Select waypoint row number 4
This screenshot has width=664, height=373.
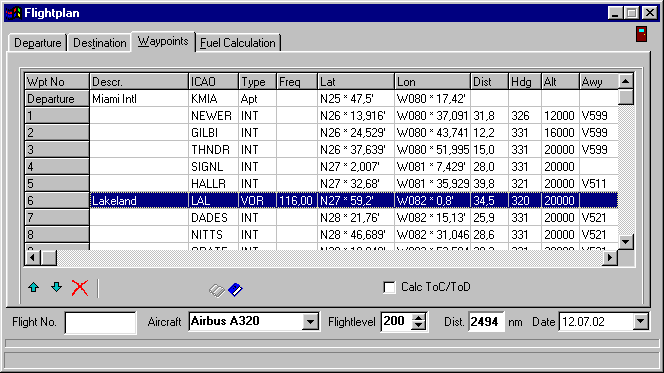(57, 166)
